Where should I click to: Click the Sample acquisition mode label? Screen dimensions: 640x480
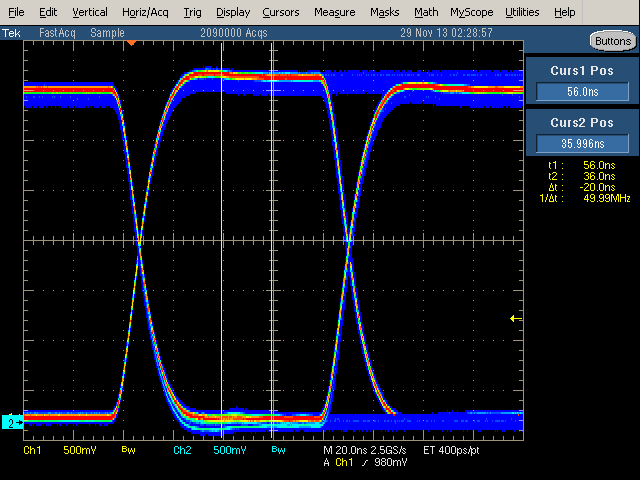[107, 33]
